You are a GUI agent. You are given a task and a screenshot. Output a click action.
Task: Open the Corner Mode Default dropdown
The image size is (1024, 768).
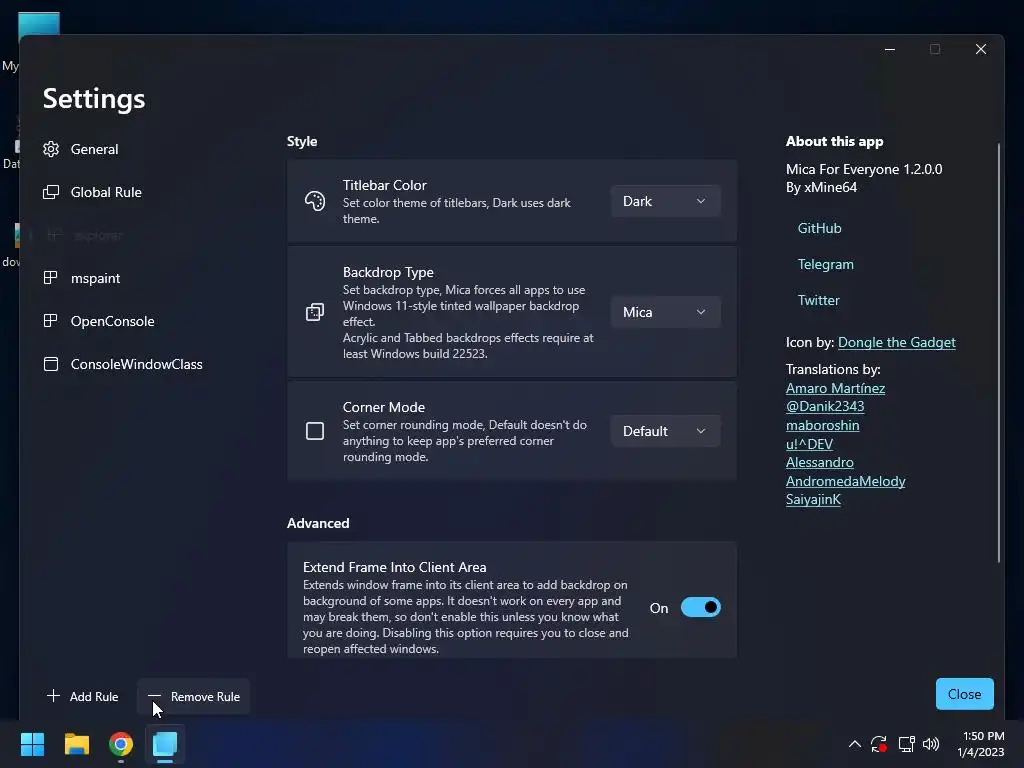click(665, 431)
